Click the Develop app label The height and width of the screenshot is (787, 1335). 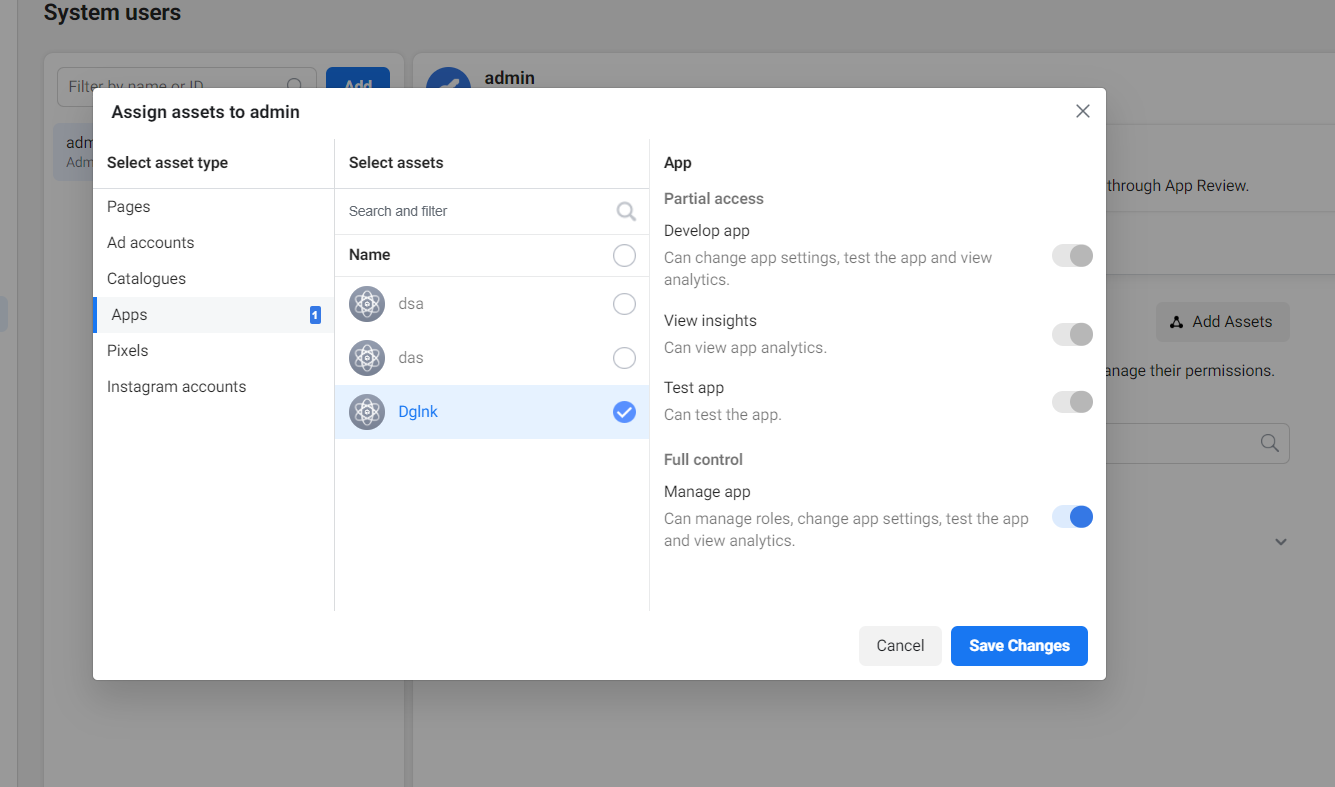coord(707,231)
